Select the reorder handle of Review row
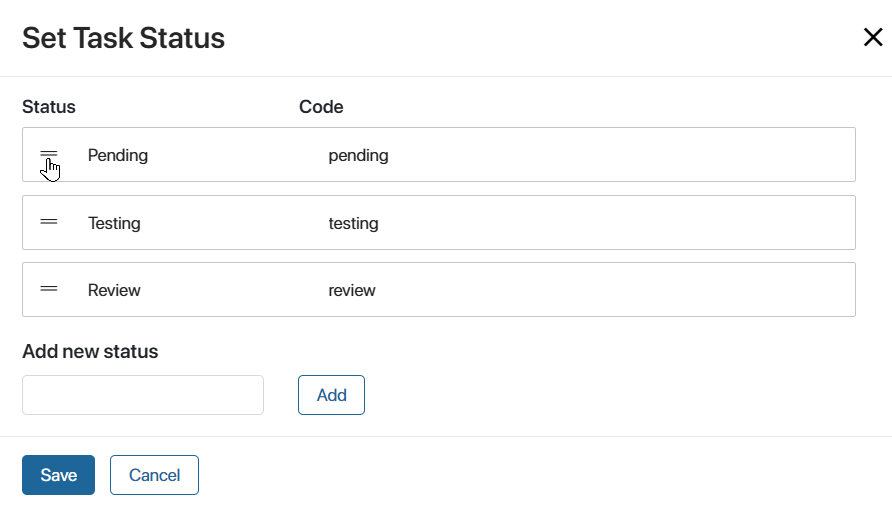Screen dimensions: 892x508 [49, 289]
